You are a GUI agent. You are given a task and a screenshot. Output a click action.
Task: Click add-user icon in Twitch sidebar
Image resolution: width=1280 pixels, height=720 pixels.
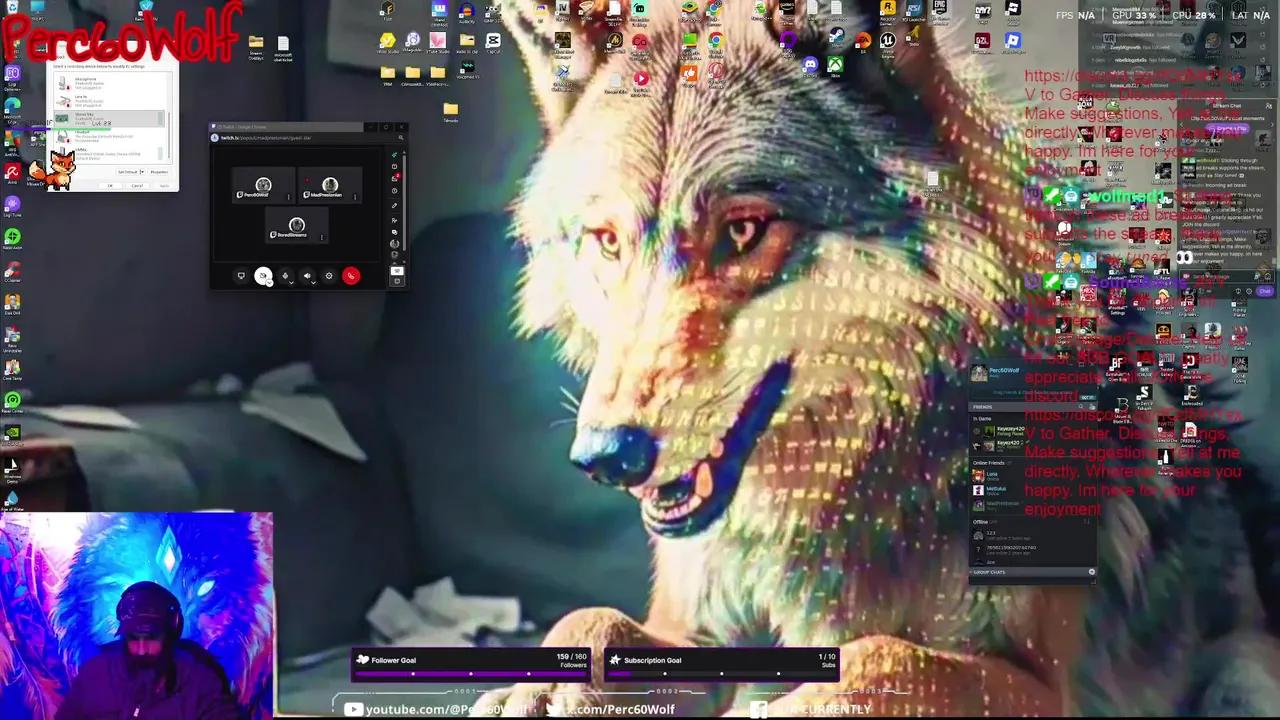[x=394, y=219]
